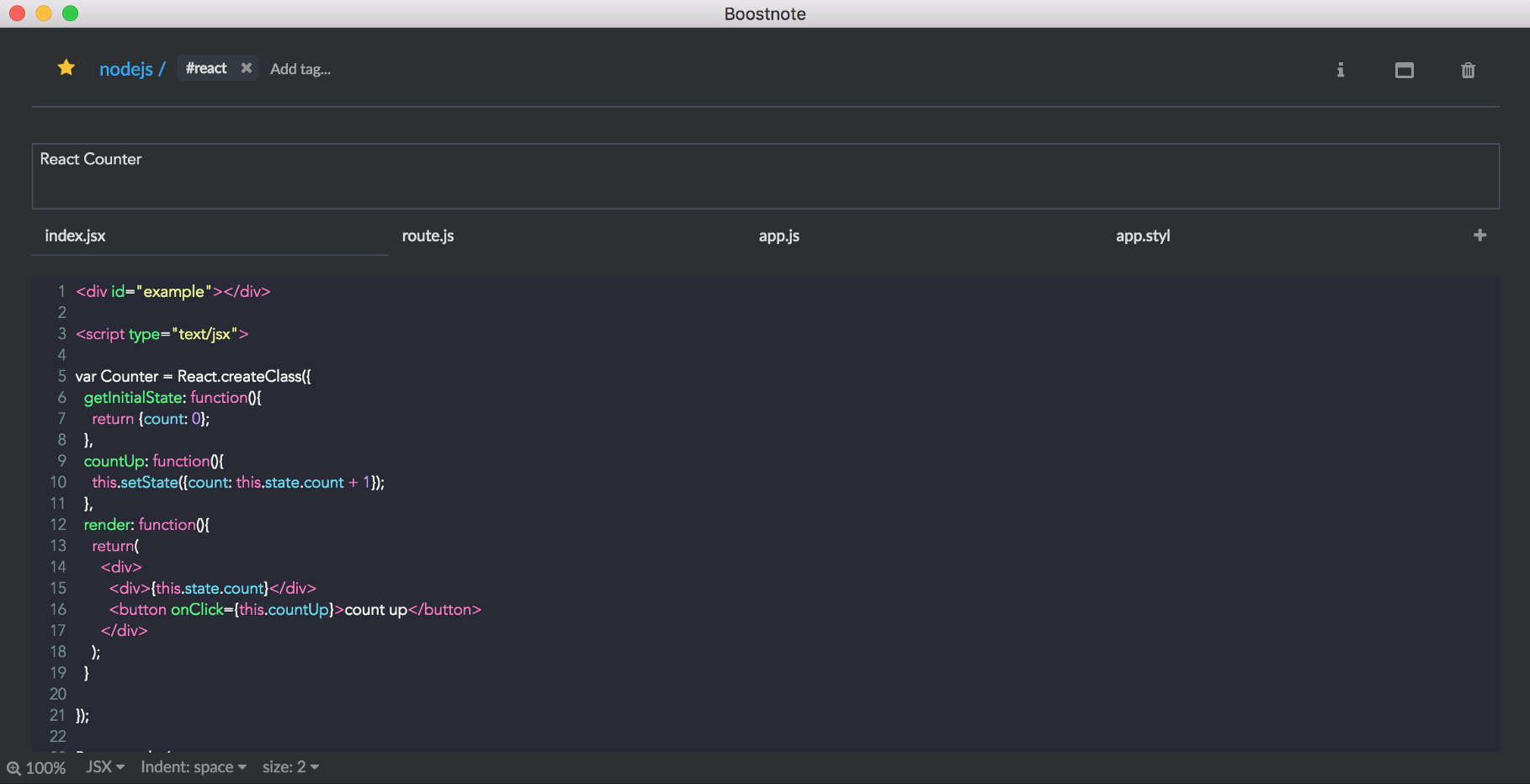
Task: Focus the Add tag input field
Action: (300, 69)
